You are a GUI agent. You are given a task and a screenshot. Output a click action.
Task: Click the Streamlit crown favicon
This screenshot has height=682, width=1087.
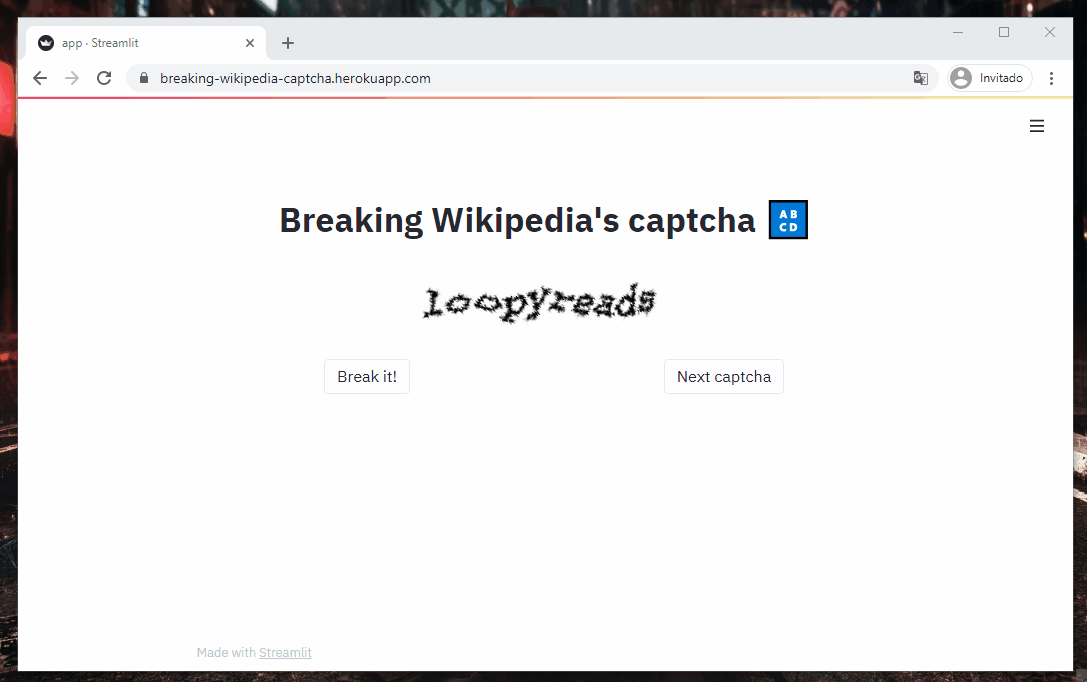point(46,43)
